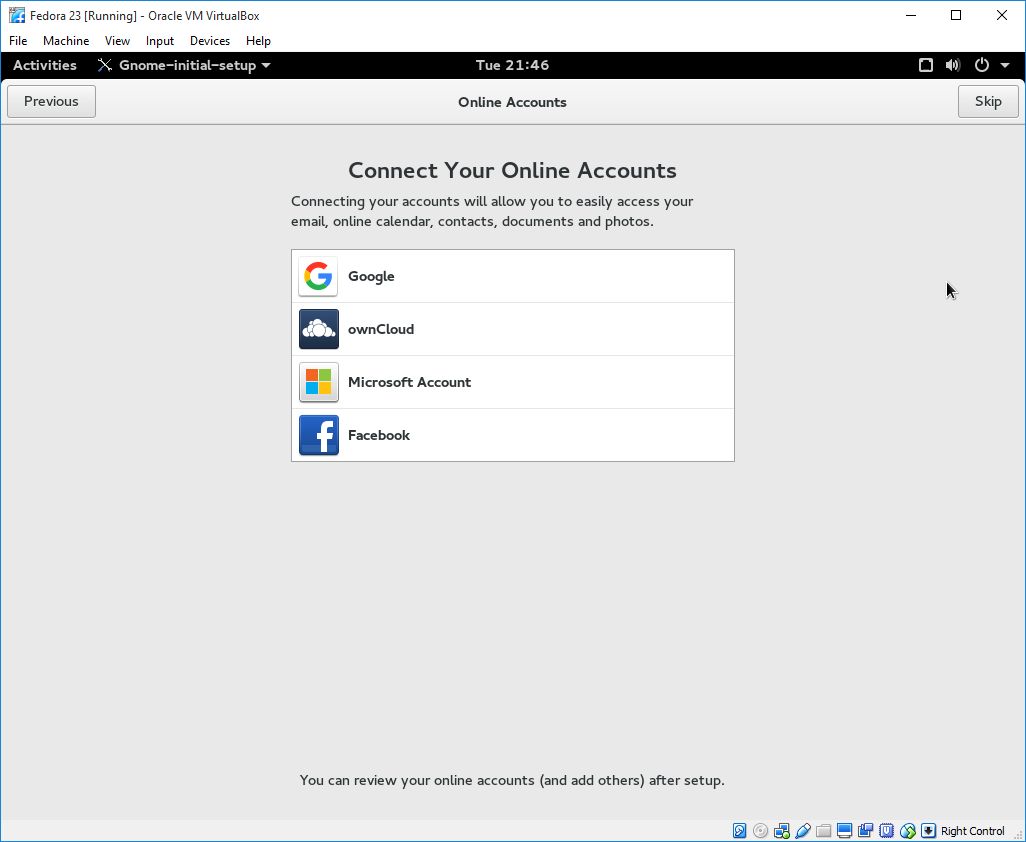Select the Facebook account label
1026x842 pixels.
point(379,435)
